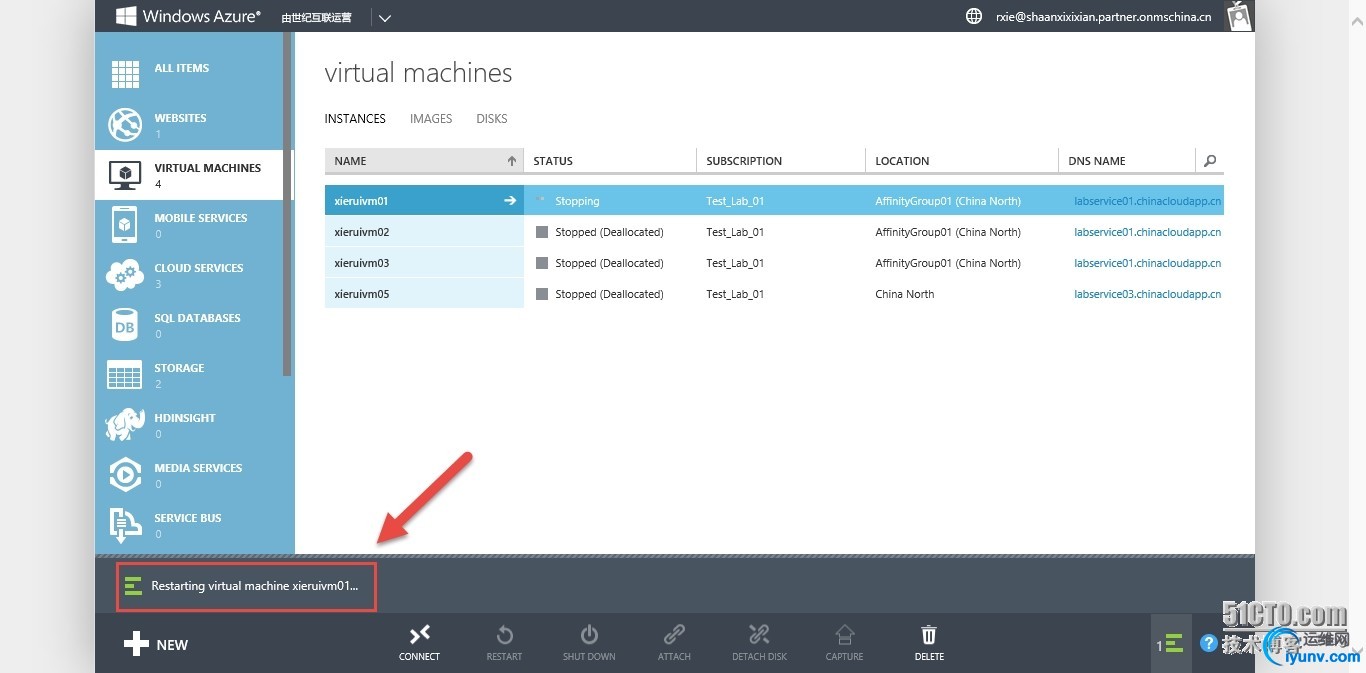The width and height of the screenshot is (1366, 673).
Task: Switch to Disks tab
Action: coord(492,118)
